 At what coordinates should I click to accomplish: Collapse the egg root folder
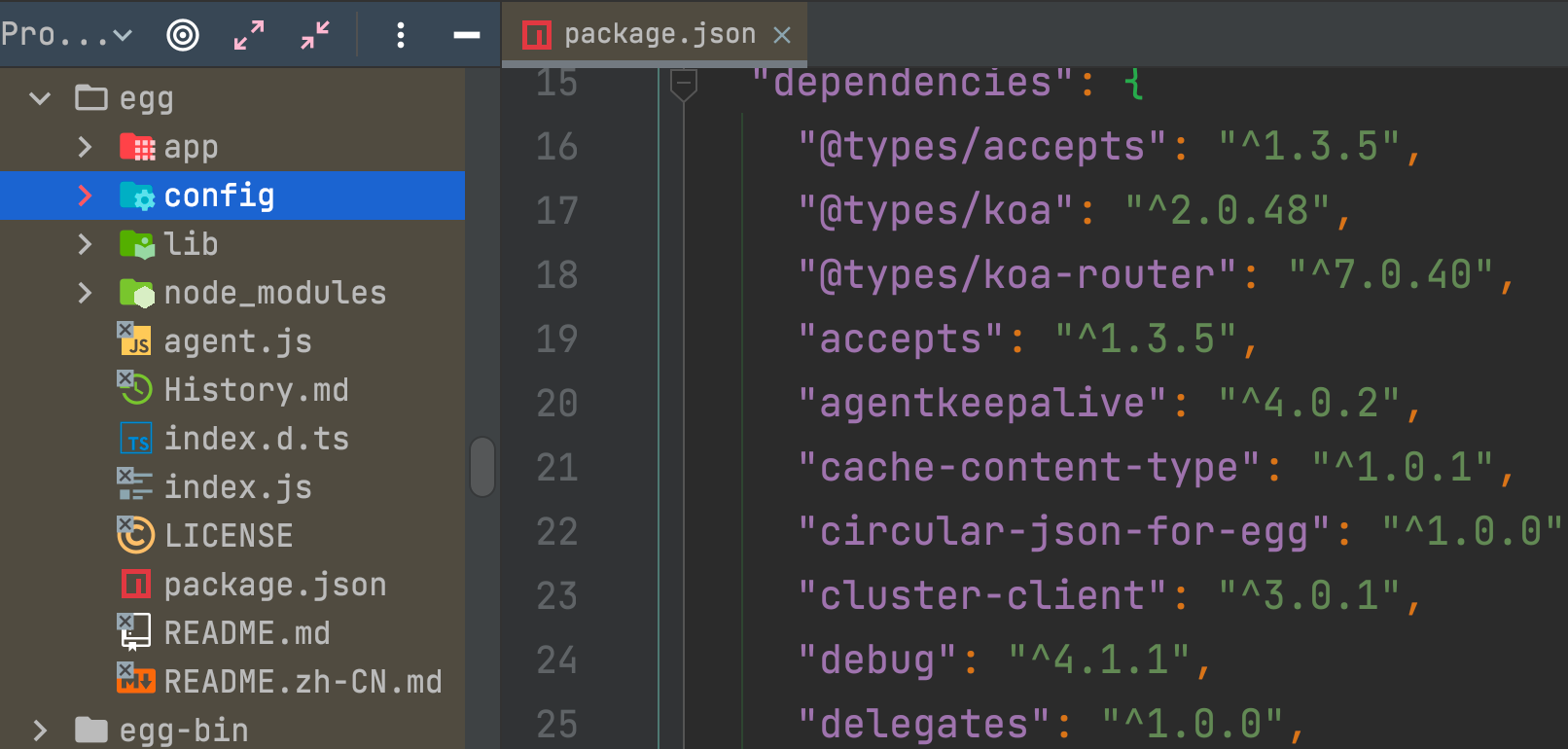[x=40, y=98]
